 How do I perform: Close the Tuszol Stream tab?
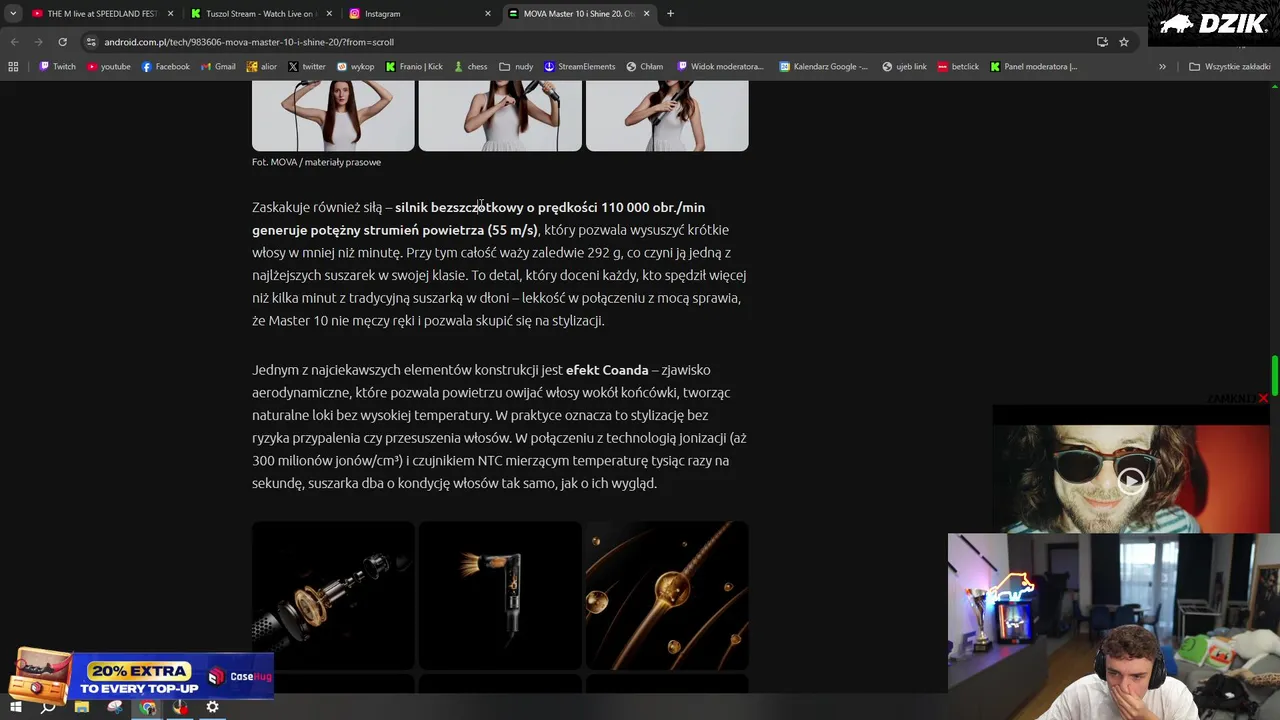(329, 14)
